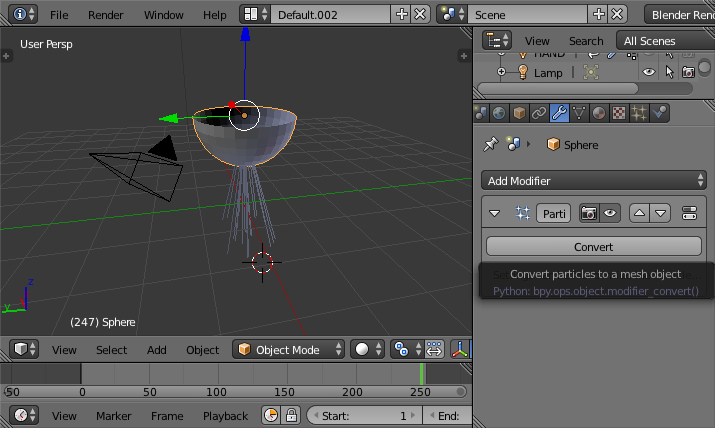This screenshot has height=428, width=715.
Task: Toggle Lamp selectability arrow
Action: (x=669, y=72)
